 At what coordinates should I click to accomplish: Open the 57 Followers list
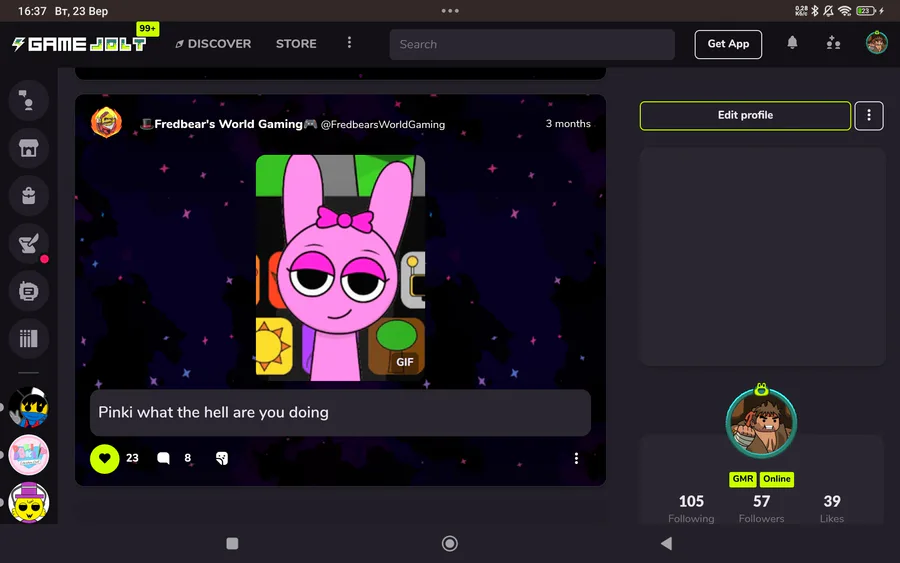(x=761, y=509)
